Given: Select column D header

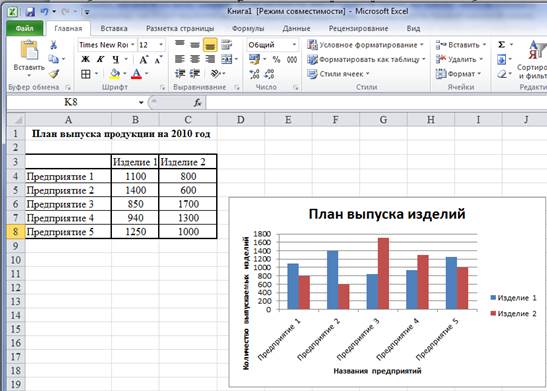Looking at the screenshot, I should click(241, 120).
